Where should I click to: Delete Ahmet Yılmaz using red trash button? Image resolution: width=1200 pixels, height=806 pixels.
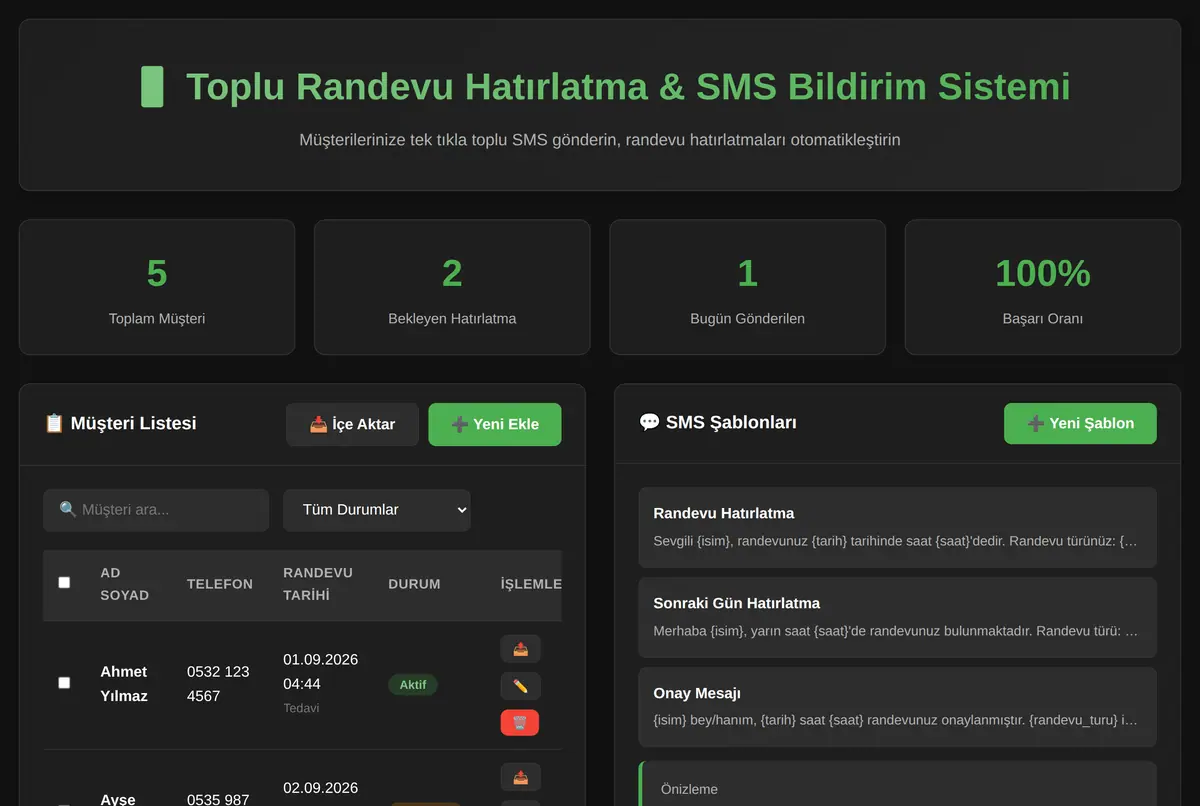[x=520, y=723]
